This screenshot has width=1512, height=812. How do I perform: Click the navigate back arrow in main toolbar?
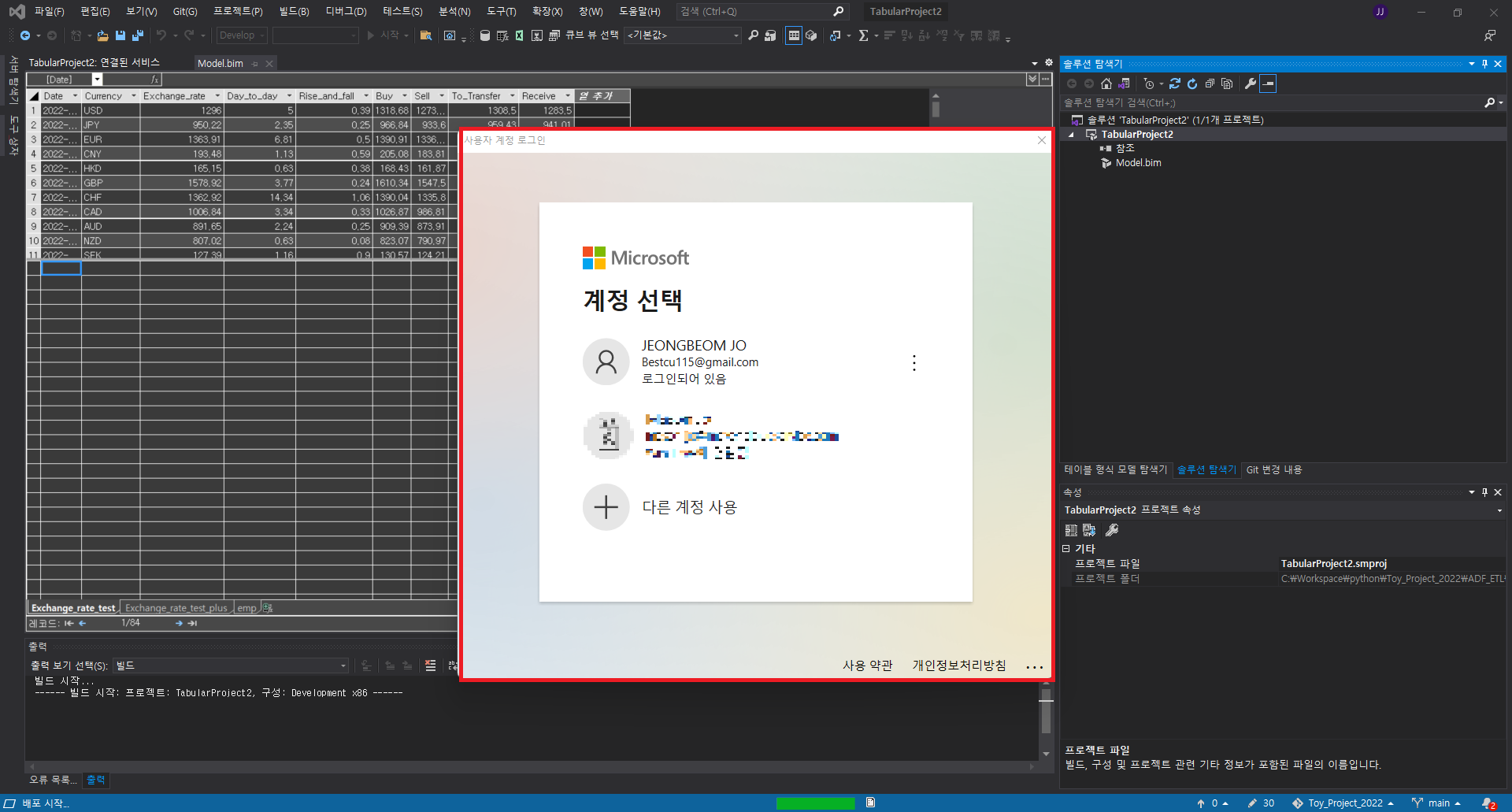point(25,35)
